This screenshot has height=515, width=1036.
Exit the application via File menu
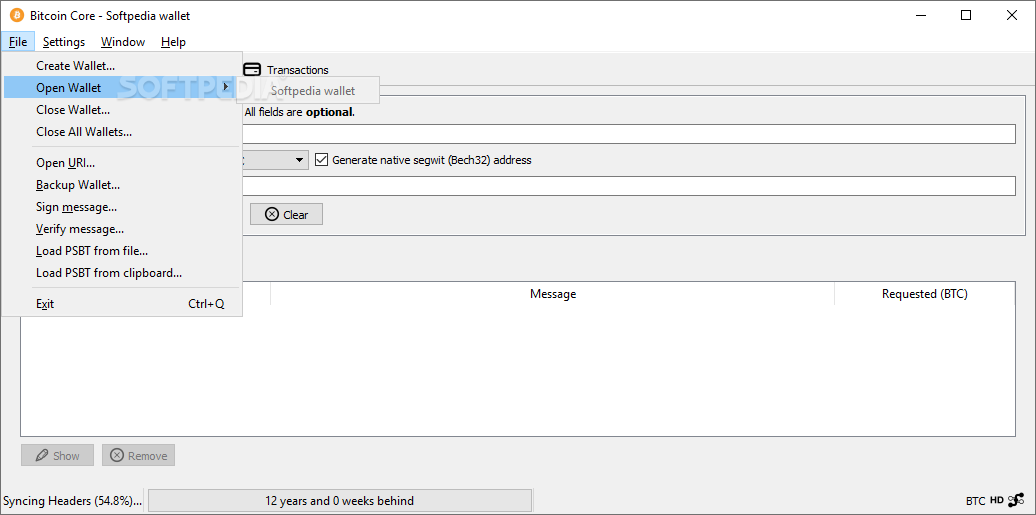[122, 303]
